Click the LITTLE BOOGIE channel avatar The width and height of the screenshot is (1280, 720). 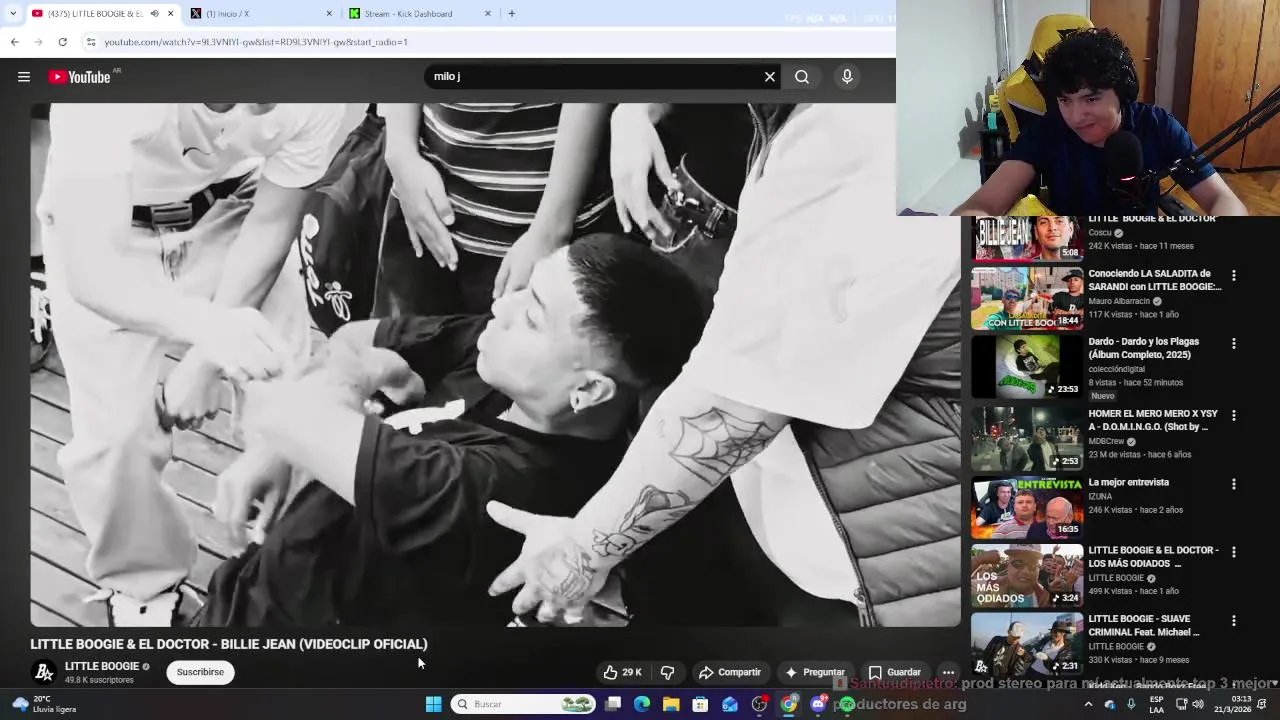click(x=43, y=672)
